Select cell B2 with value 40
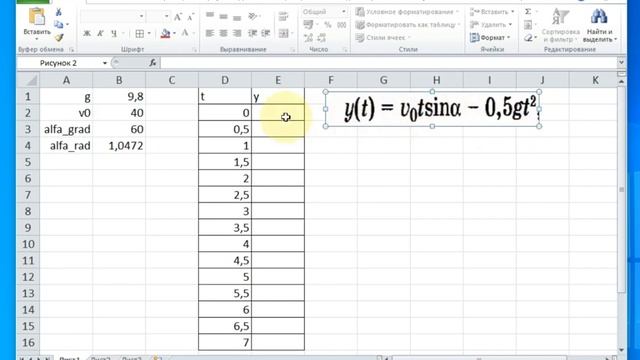This screenshot has height=360, width=640. (119, 113)
